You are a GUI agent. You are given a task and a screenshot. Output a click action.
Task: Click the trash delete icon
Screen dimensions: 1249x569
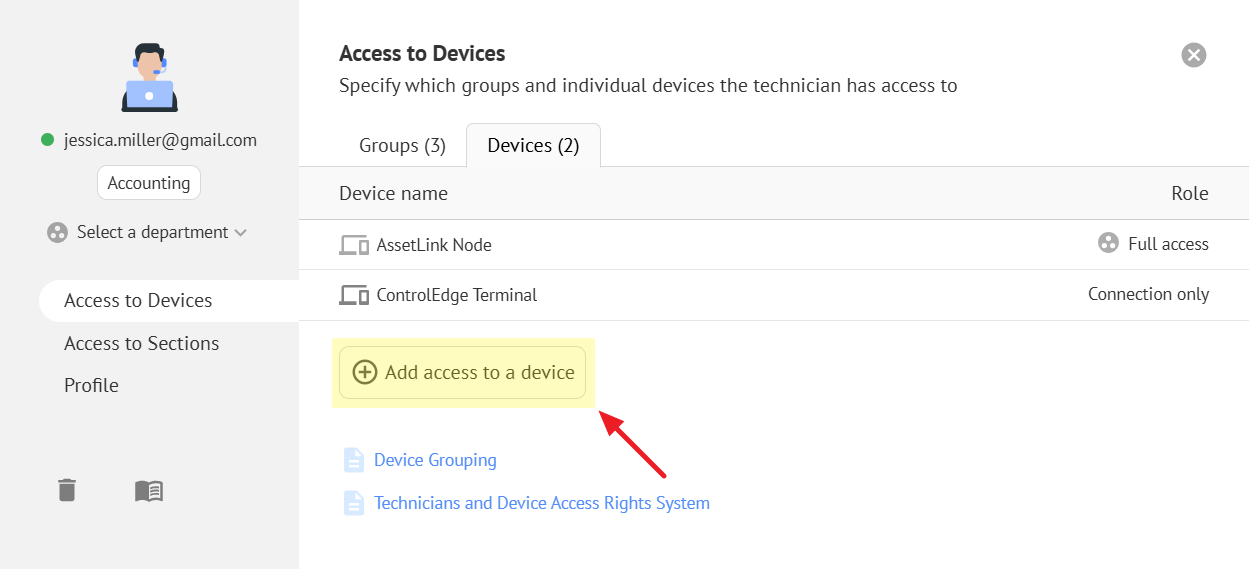pyautogui.click(x=66, y=490)
